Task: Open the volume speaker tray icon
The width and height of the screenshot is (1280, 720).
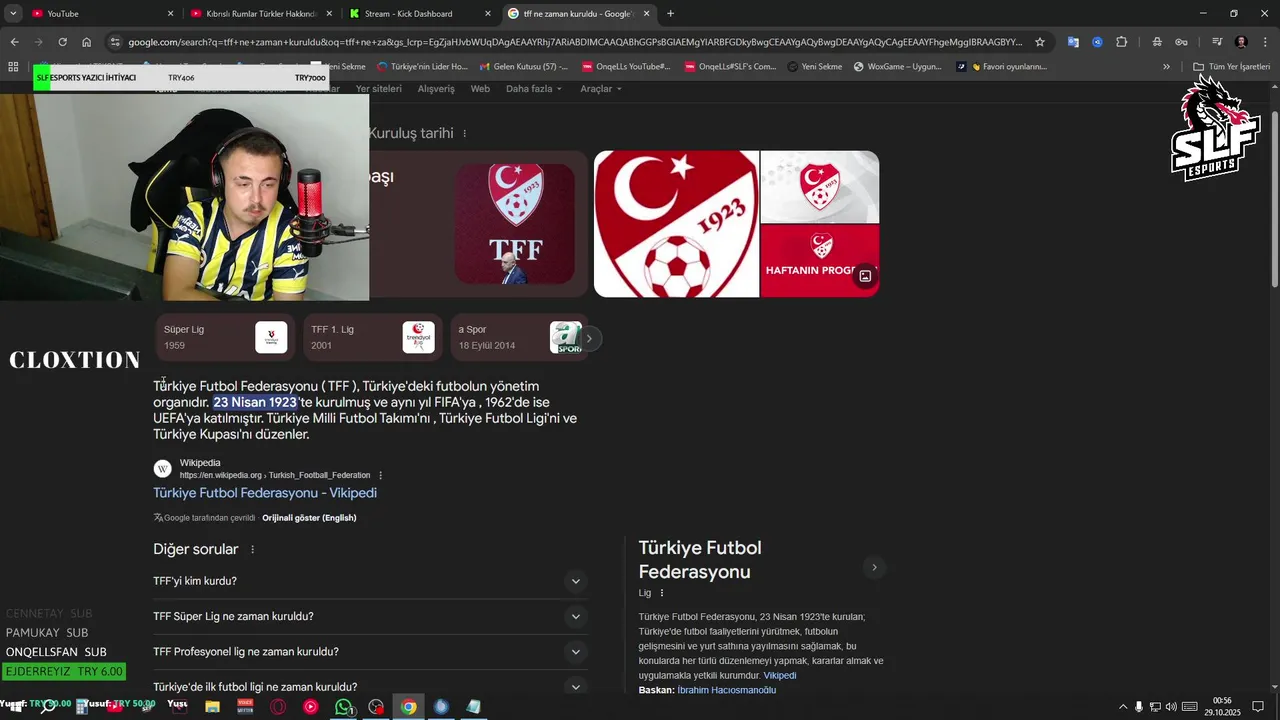Action: coord(1171,707)
